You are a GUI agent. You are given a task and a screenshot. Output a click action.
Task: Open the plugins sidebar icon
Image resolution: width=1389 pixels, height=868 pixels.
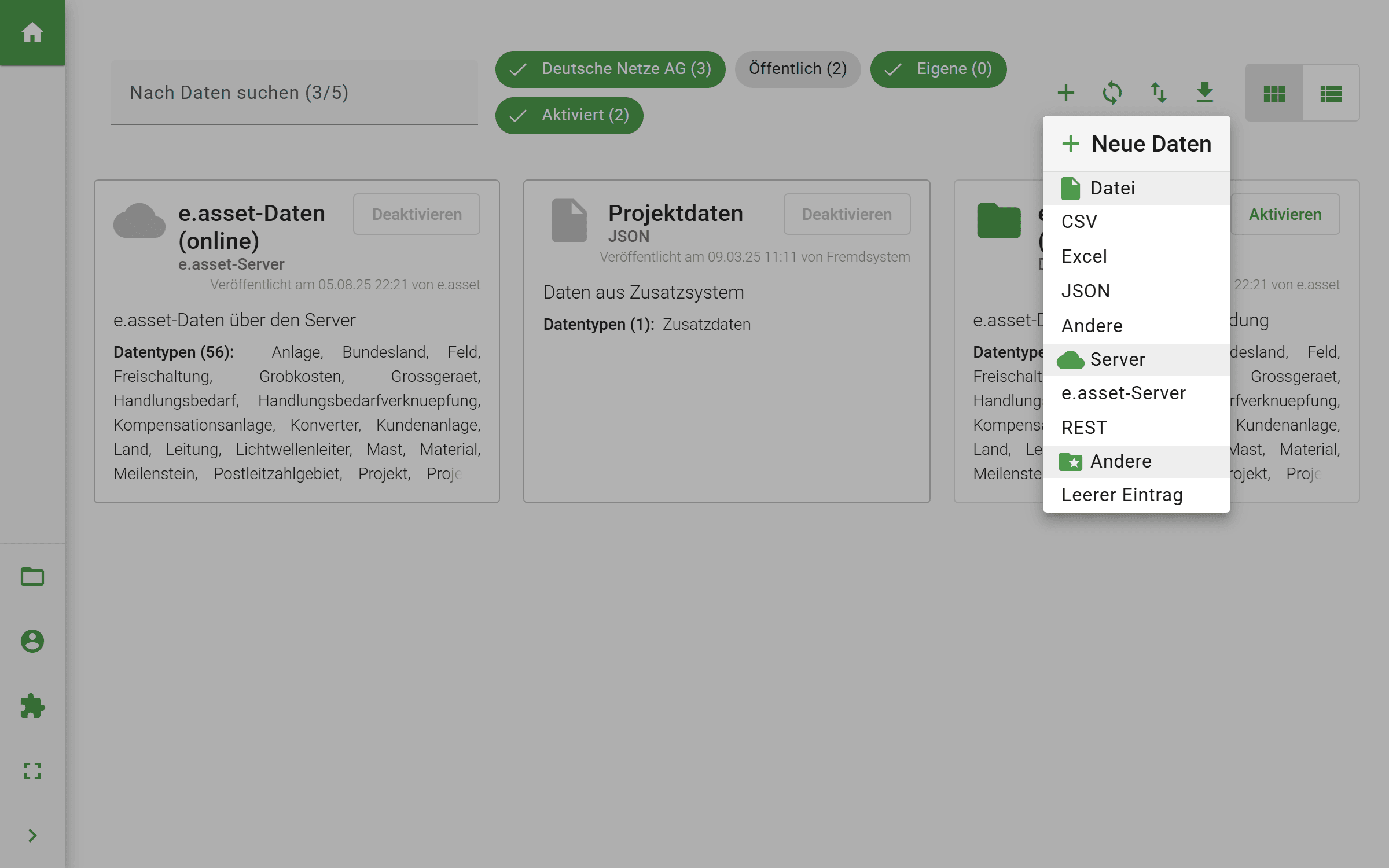(x=32, y=706)
